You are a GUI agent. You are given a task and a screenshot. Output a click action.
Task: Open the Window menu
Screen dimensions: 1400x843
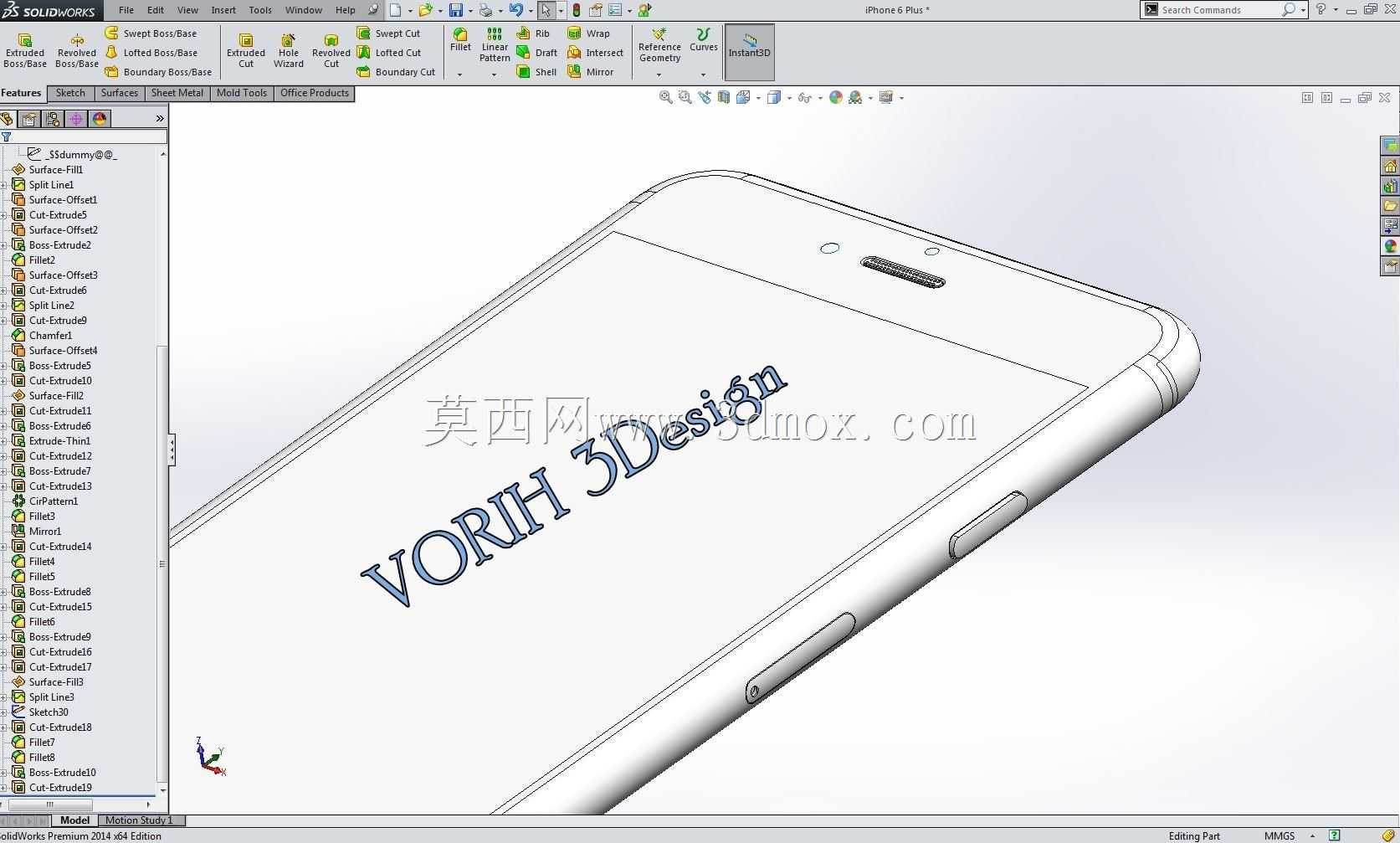coord(304,10)
